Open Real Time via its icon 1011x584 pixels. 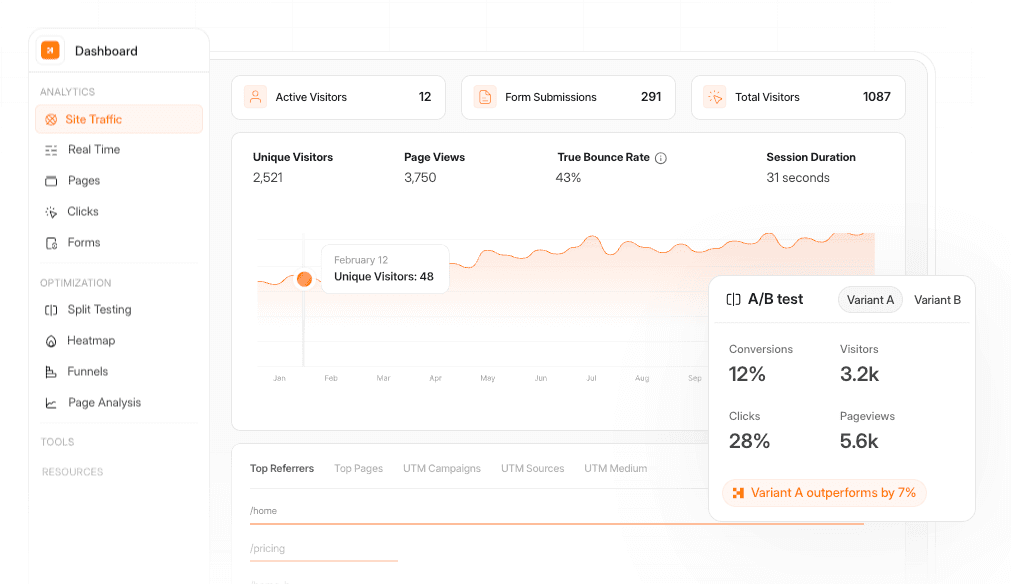coord(51,150)
